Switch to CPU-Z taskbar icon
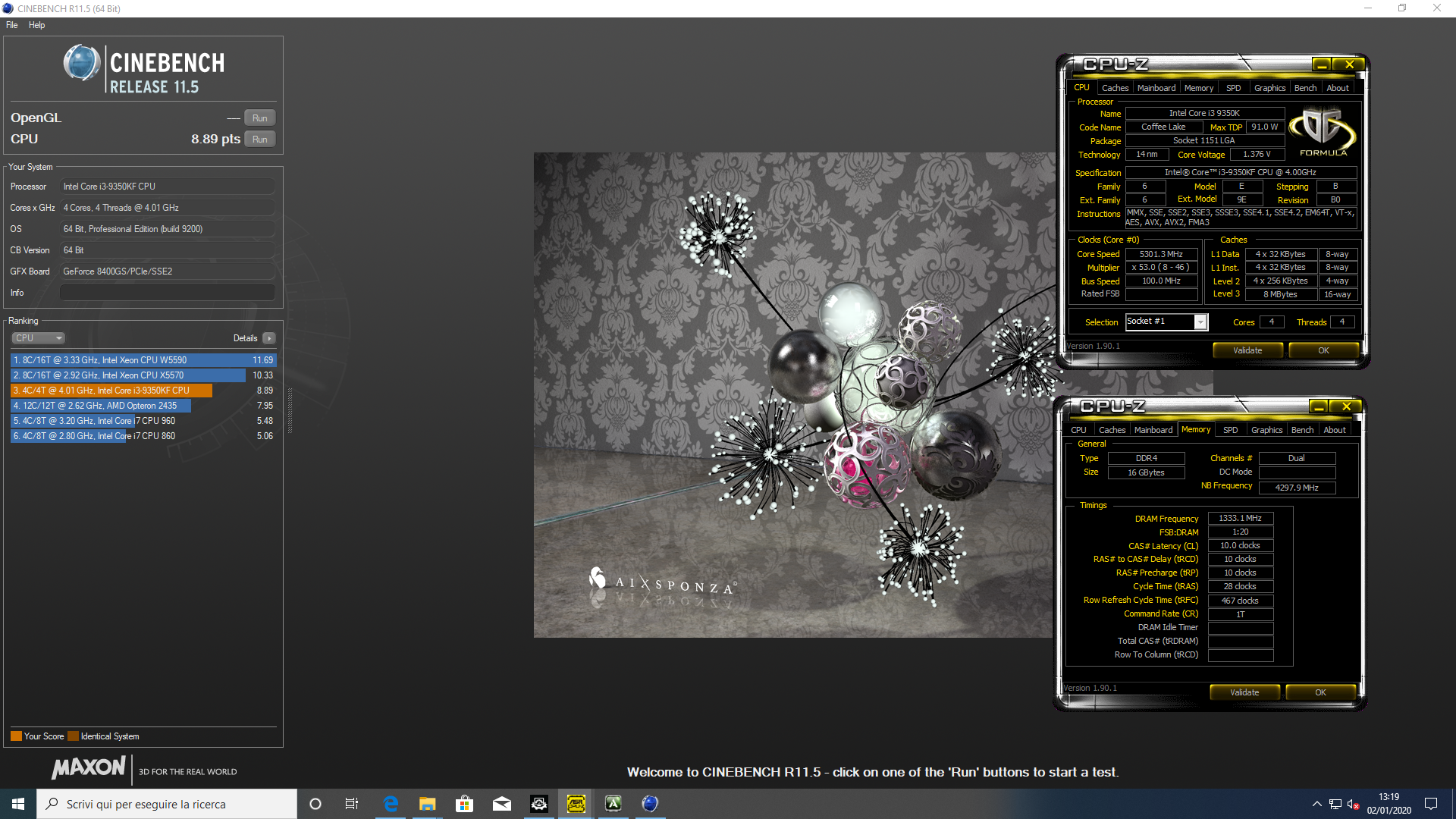Image resolution: width=1456 pixels, height=819 pixels. 576,804
